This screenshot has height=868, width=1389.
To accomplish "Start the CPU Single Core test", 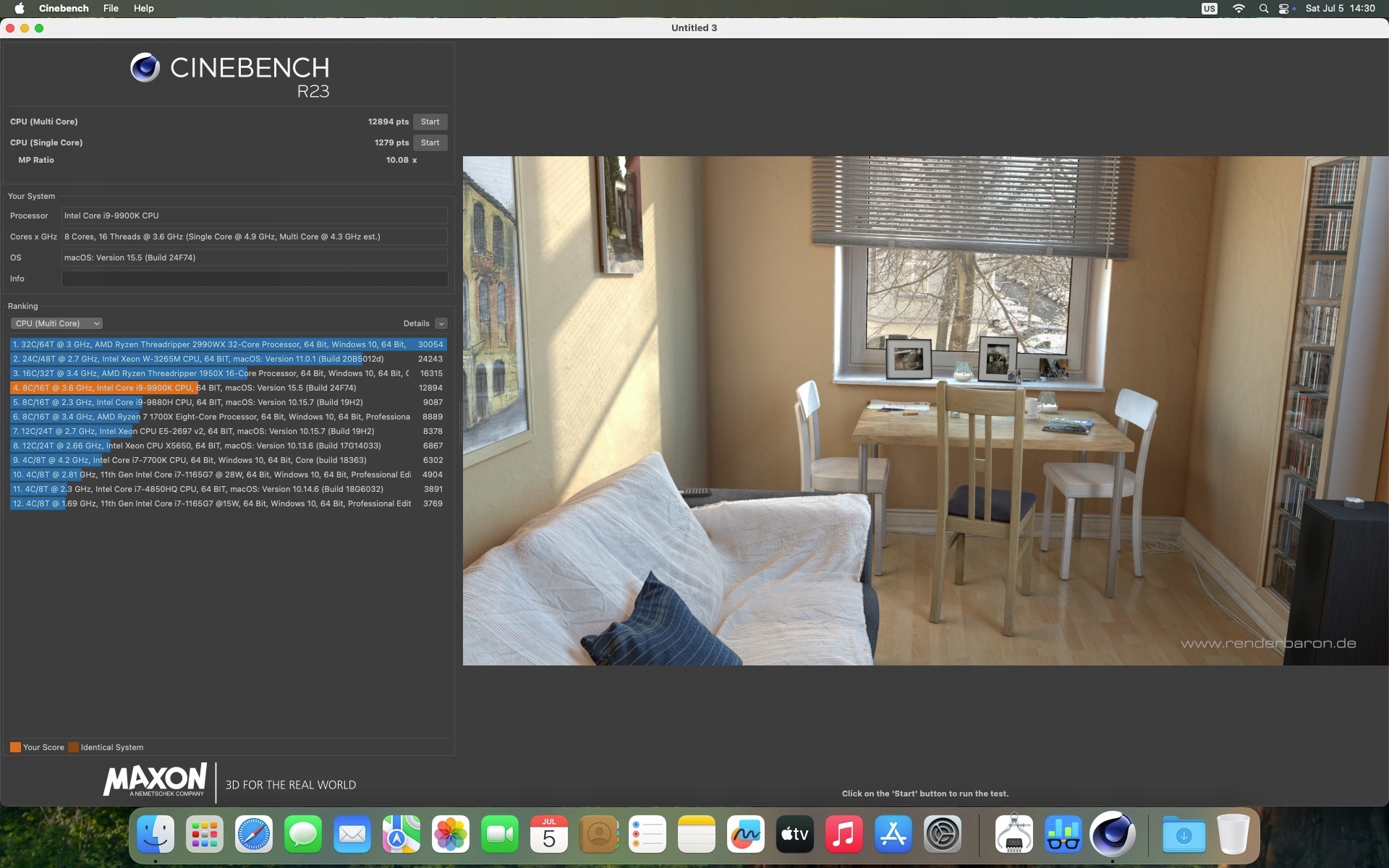I will 430,142.
